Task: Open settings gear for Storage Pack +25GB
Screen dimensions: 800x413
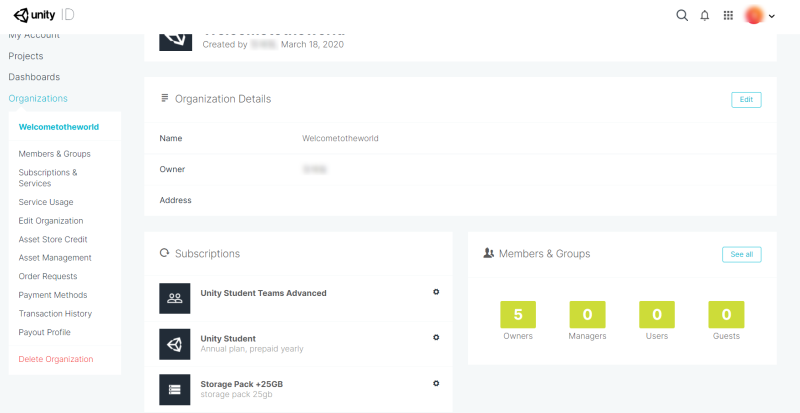Action: (x=436, y=383)
